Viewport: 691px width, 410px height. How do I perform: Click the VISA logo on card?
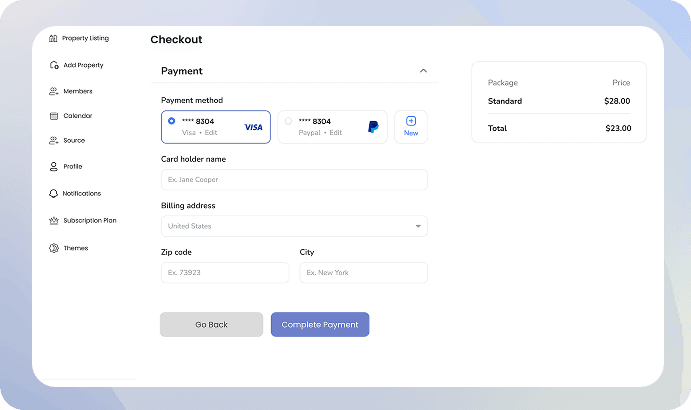click(253, 127)
